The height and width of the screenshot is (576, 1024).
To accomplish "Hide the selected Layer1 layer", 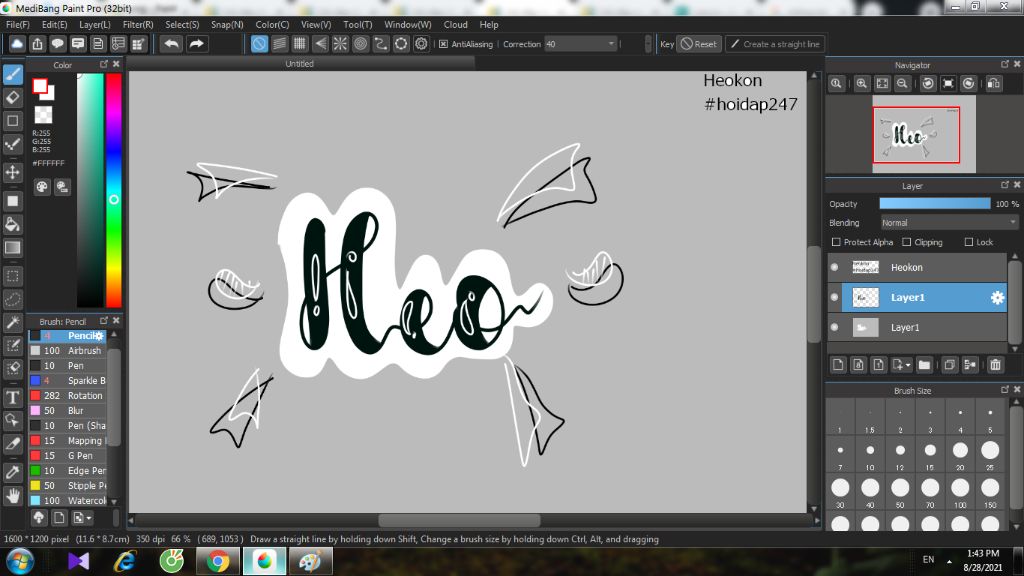I will click(x=834, y=297).
